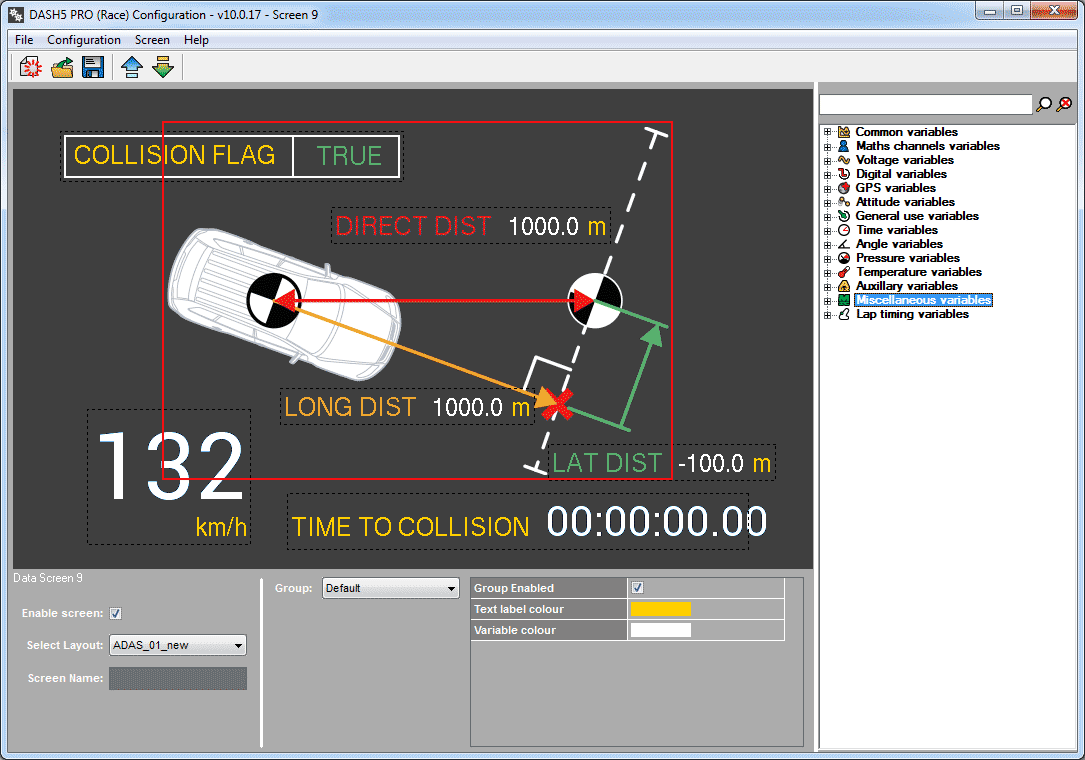Clear the search using the crossed magnifier icon
This screenshot has height=760, width=1085.
click(x=1064, y=103)
